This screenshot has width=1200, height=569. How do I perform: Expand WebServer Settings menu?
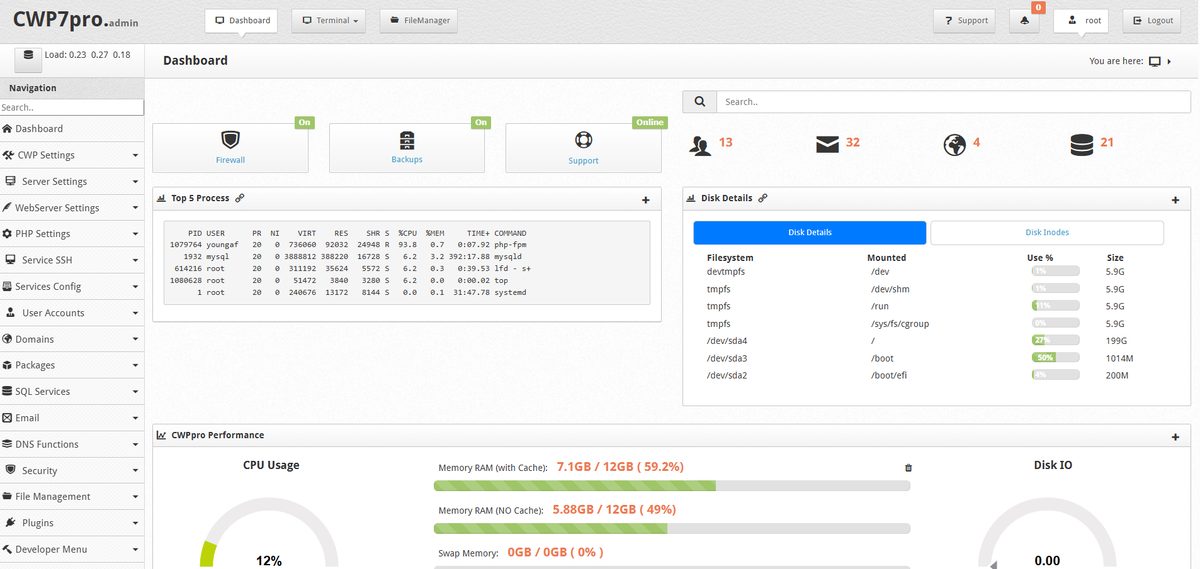coord(72,208)
